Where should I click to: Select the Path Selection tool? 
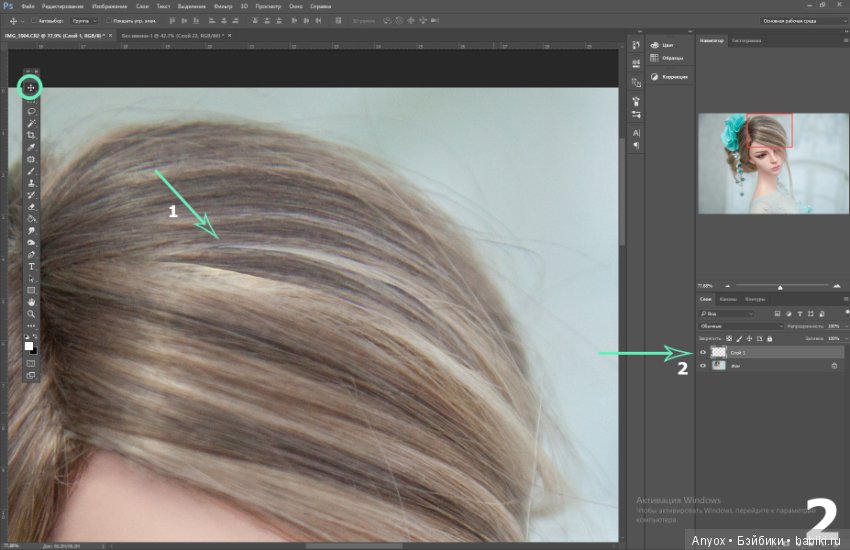(x=31, y=279)
